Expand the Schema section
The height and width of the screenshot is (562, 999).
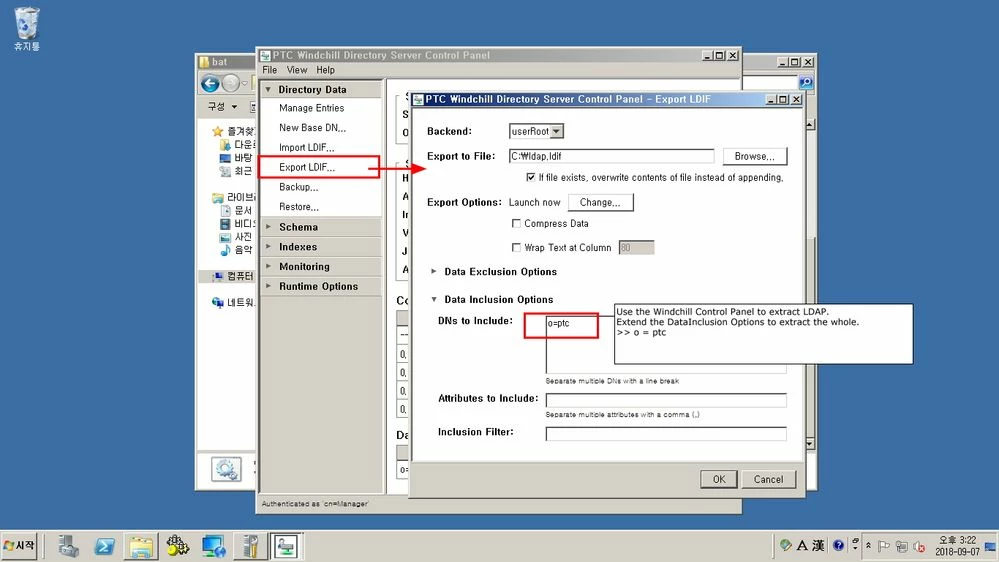pos(268,227)
